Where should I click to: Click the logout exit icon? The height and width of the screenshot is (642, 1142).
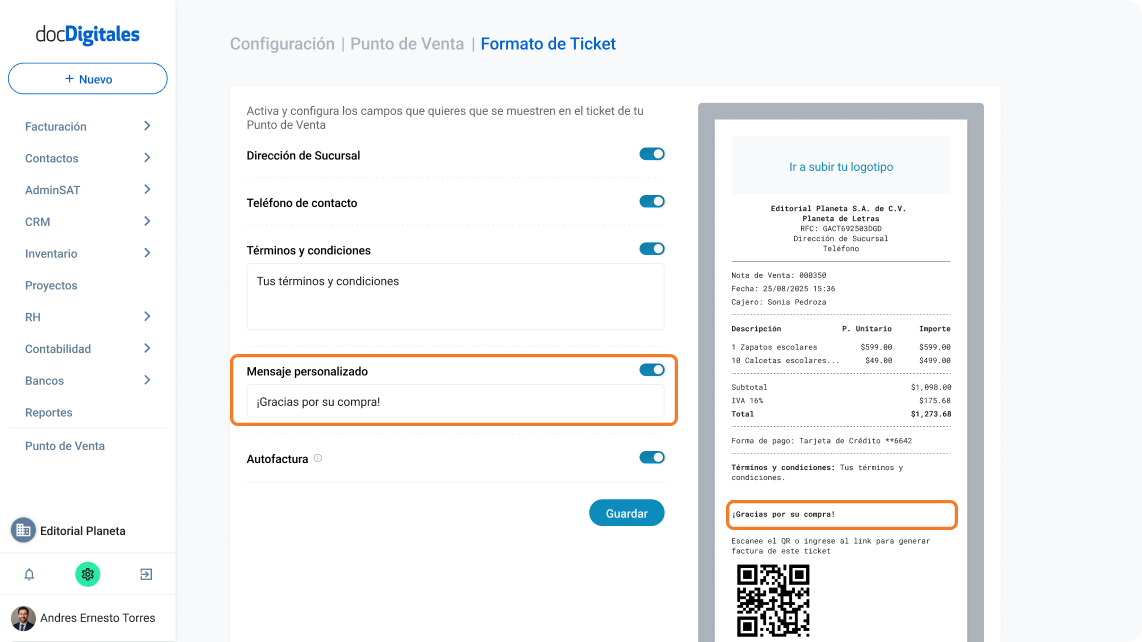click(146, 574)
